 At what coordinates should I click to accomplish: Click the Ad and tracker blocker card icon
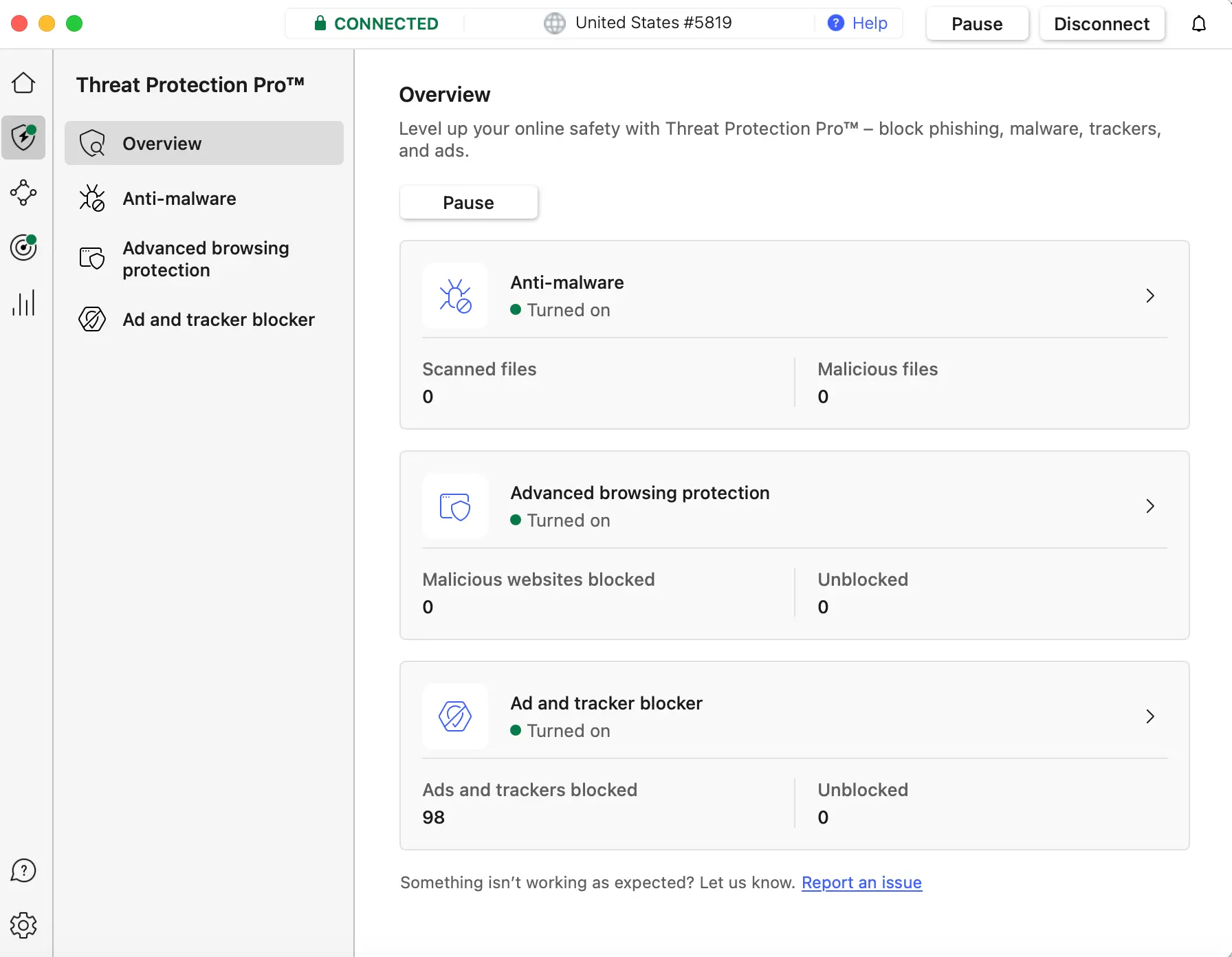(x=455, y=716)
